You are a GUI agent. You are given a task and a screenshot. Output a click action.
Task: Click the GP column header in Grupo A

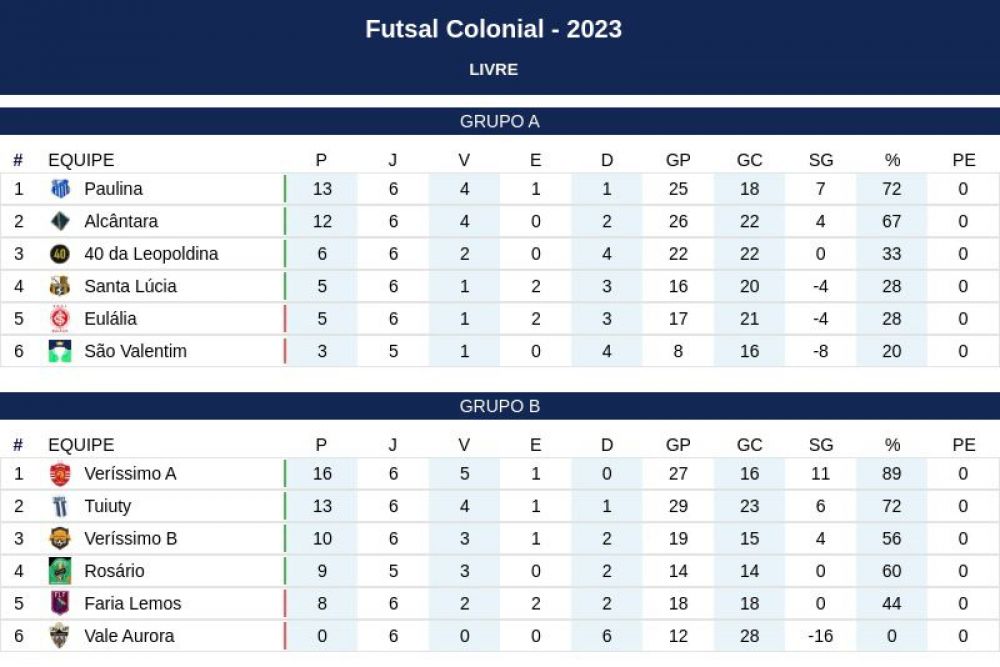point(678,160)
